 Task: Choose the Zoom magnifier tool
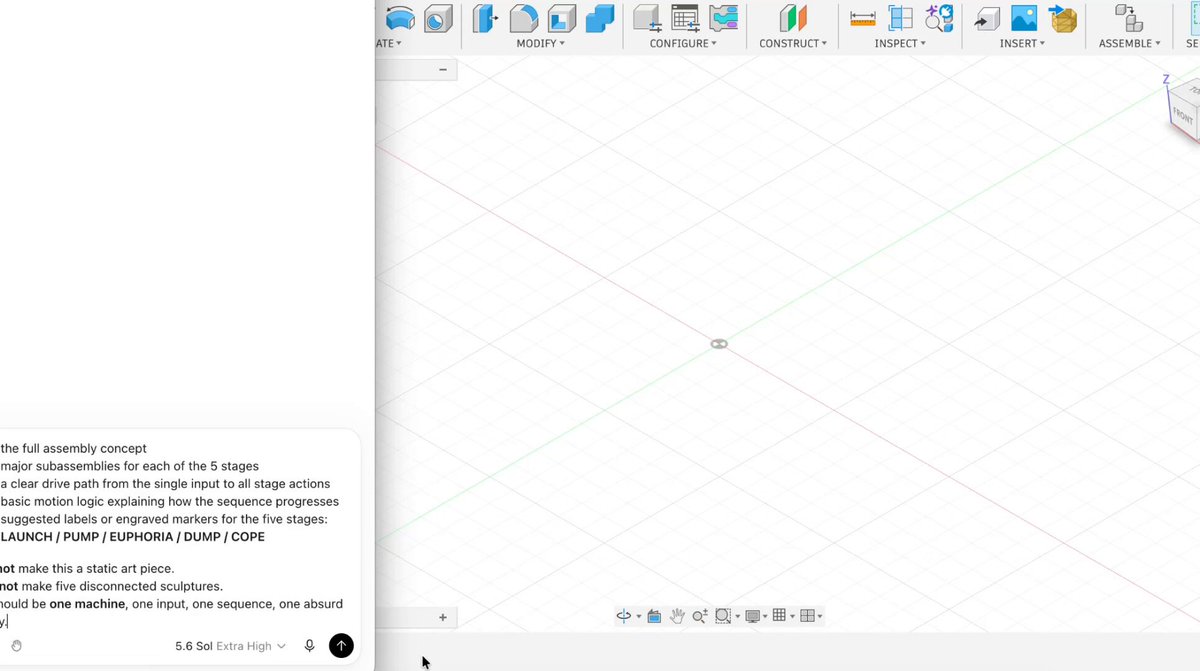click(x=699, y=616)
